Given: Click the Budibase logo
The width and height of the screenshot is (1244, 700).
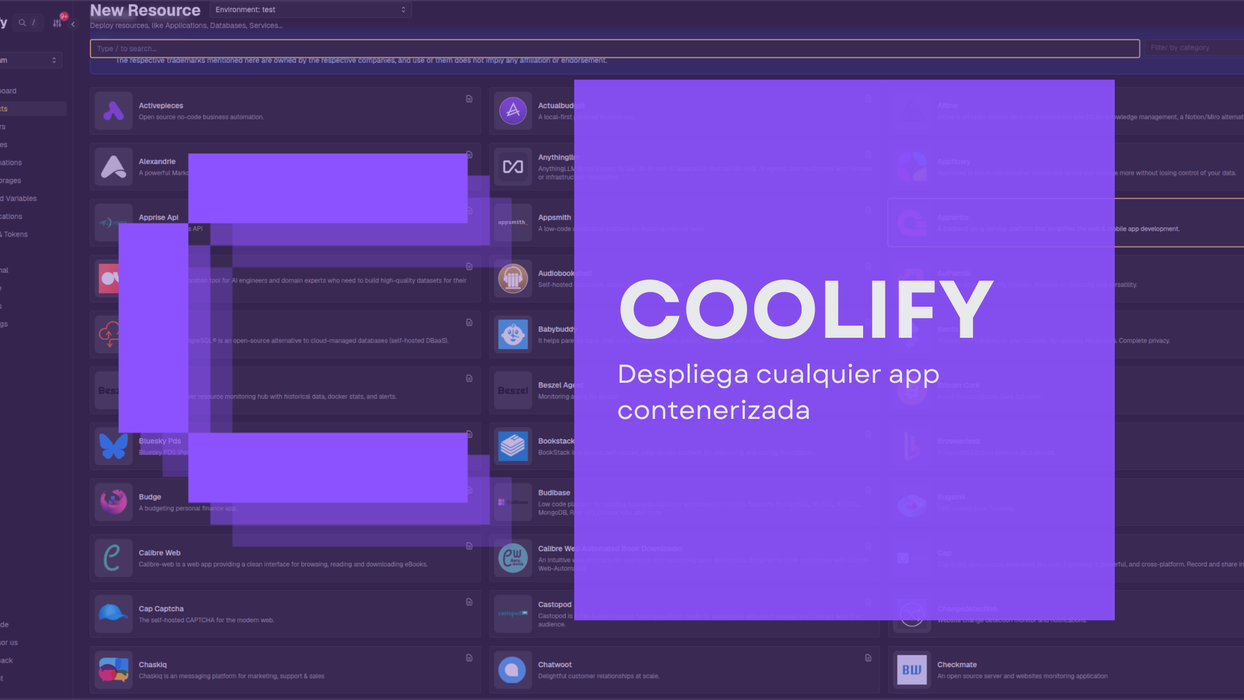Looking at the screenshot, I should pos(513,502).
